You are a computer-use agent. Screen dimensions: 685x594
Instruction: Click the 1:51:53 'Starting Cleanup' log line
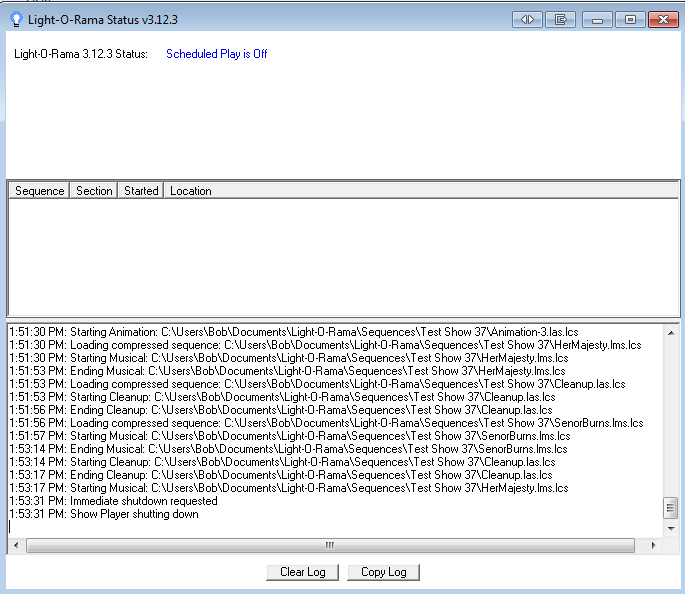(283, 397)
